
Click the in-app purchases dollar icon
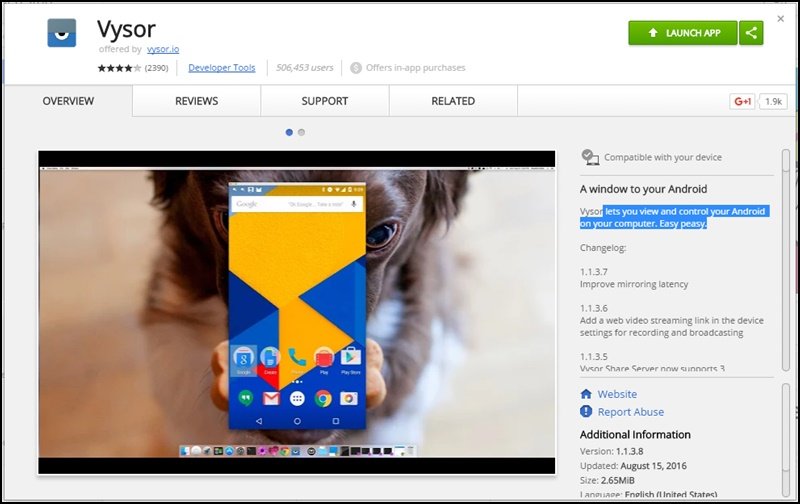[356, 67]
